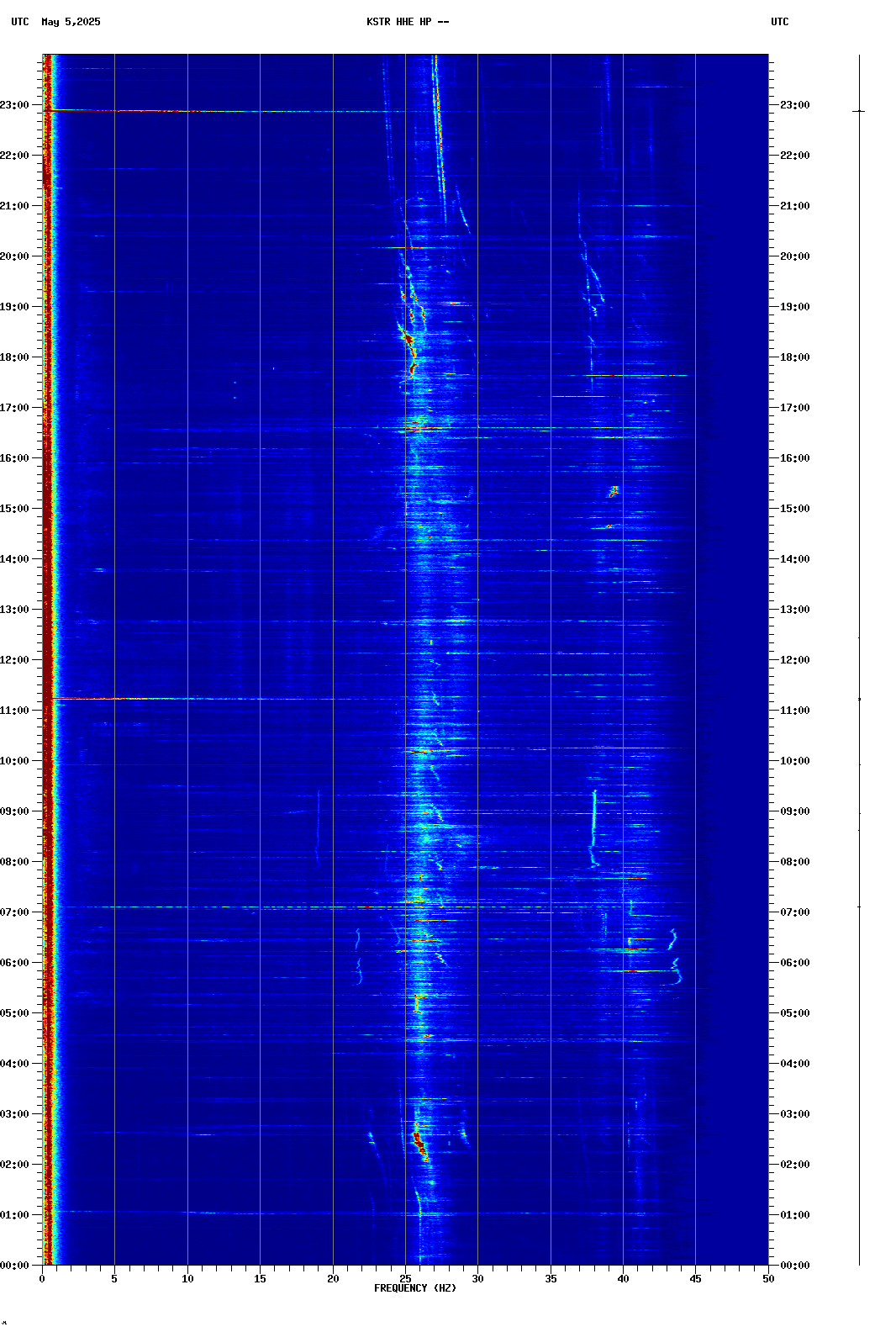Click the left-axis 04:00 time label
Viewport: 896px width, 1332px height.
(14, 1064)
